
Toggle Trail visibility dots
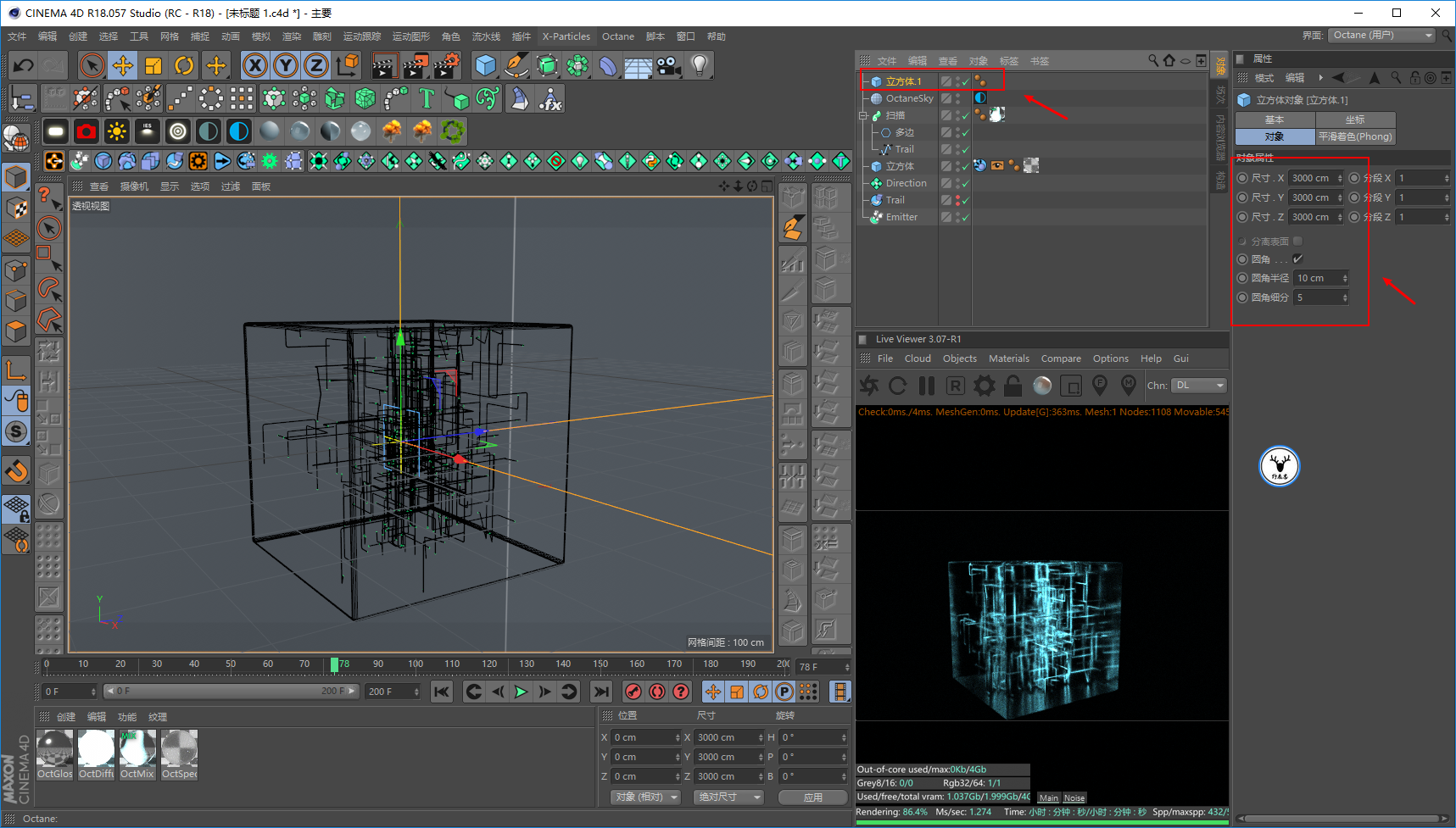(x=958, y=200)
